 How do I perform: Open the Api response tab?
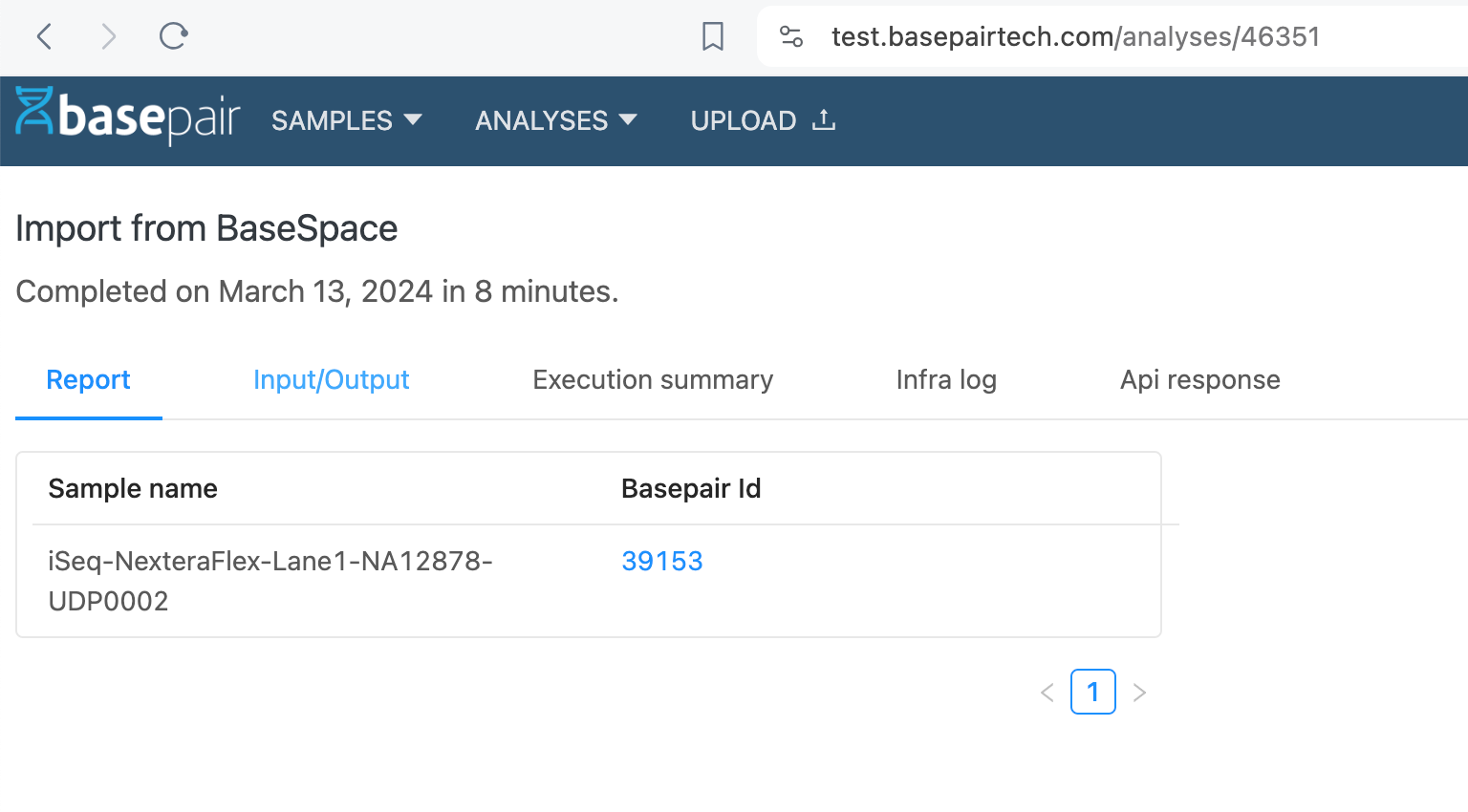click(1199, 379)
